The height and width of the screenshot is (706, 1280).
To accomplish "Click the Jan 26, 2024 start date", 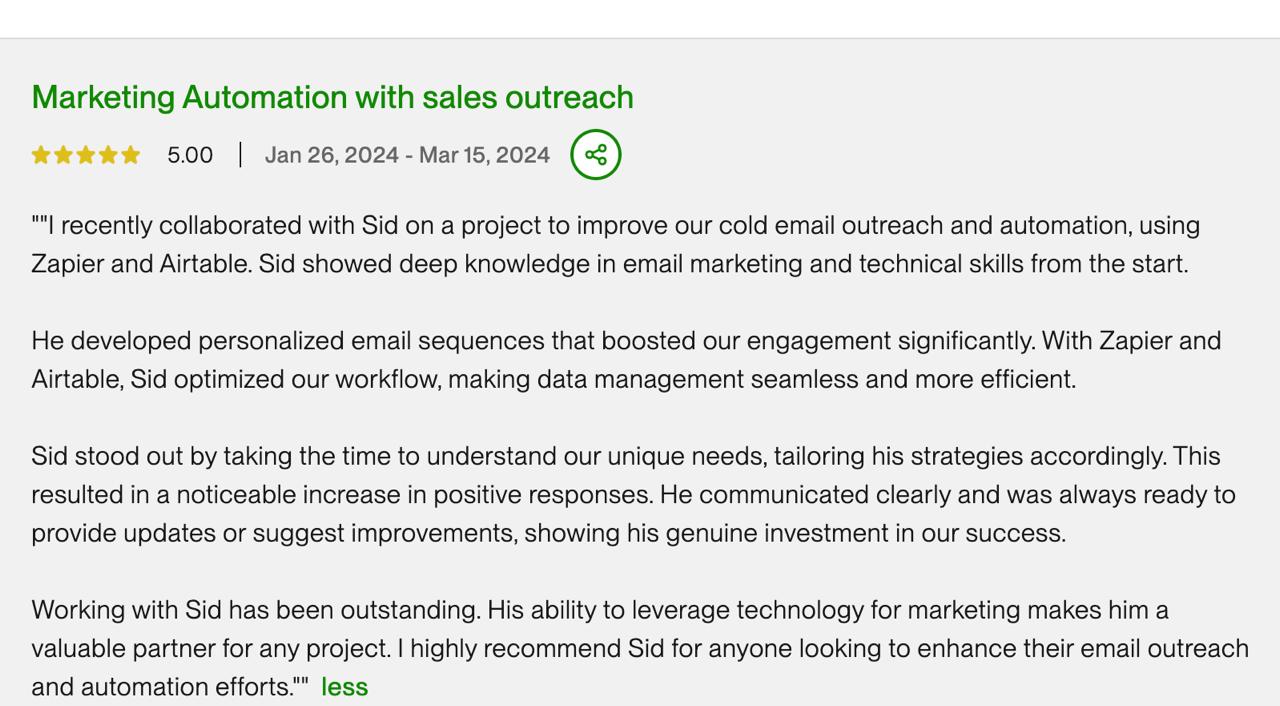I will [332, 155].
